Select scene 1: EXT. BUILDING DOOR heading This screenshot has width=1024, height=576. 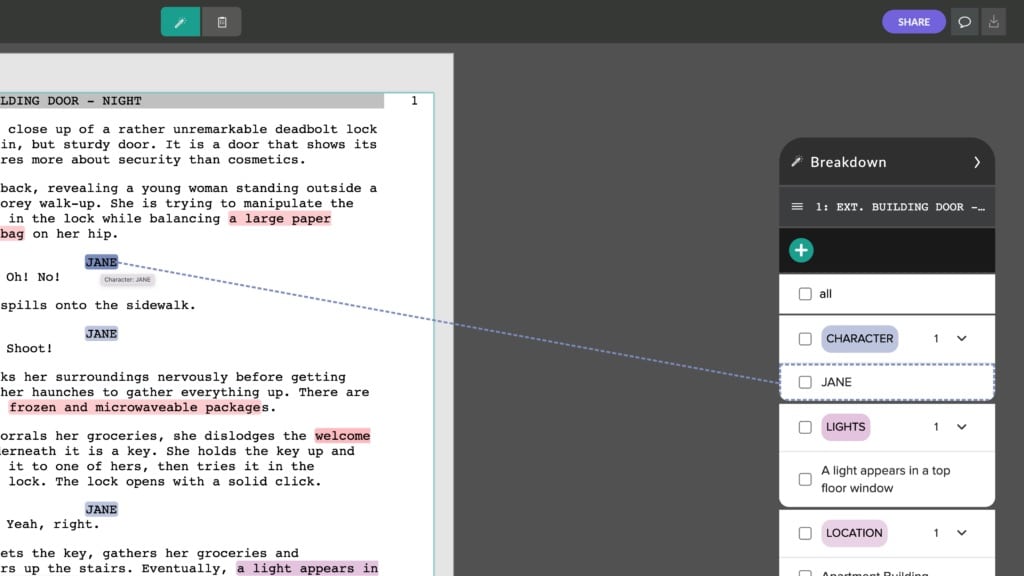coord(900,207)
